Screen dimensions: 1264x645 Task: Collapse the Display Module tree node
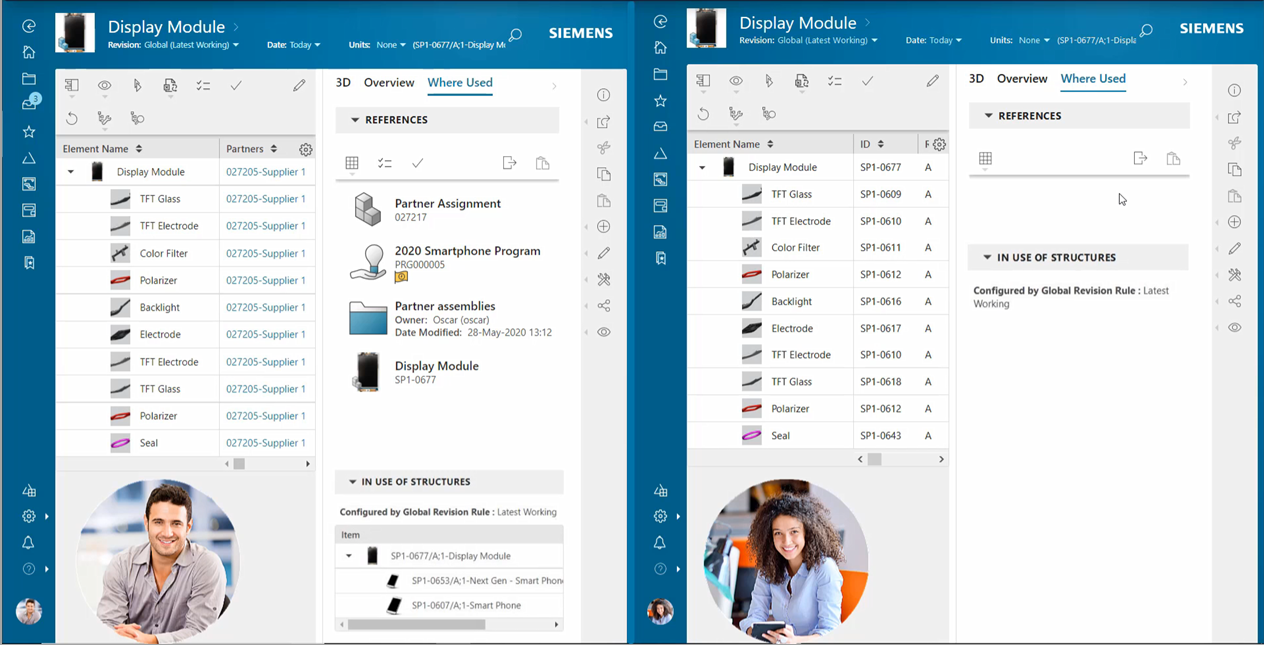70,171
